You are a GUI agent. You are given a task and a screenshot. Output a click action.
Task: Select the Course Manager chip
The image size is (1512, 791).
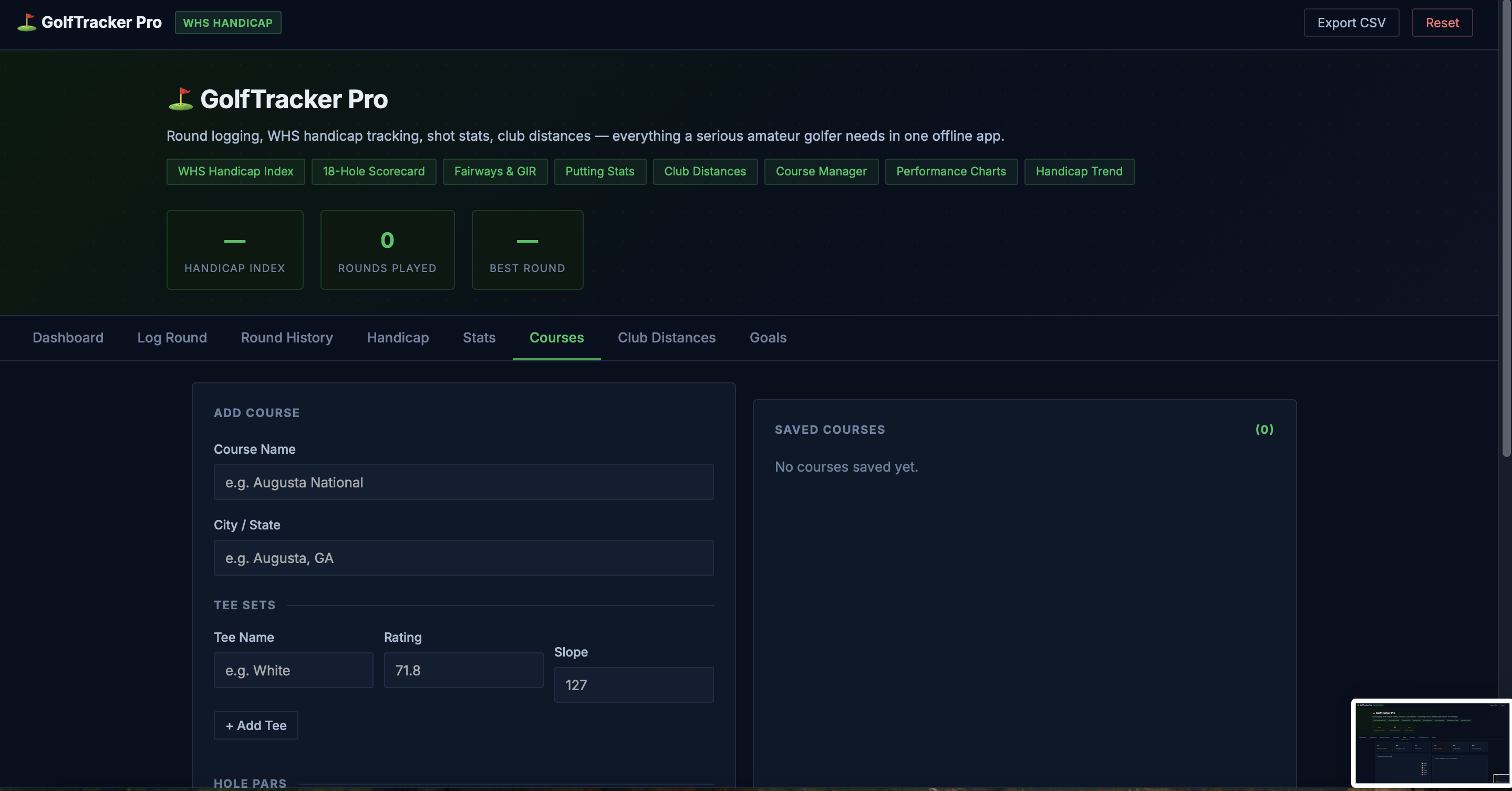pos(821,171)
